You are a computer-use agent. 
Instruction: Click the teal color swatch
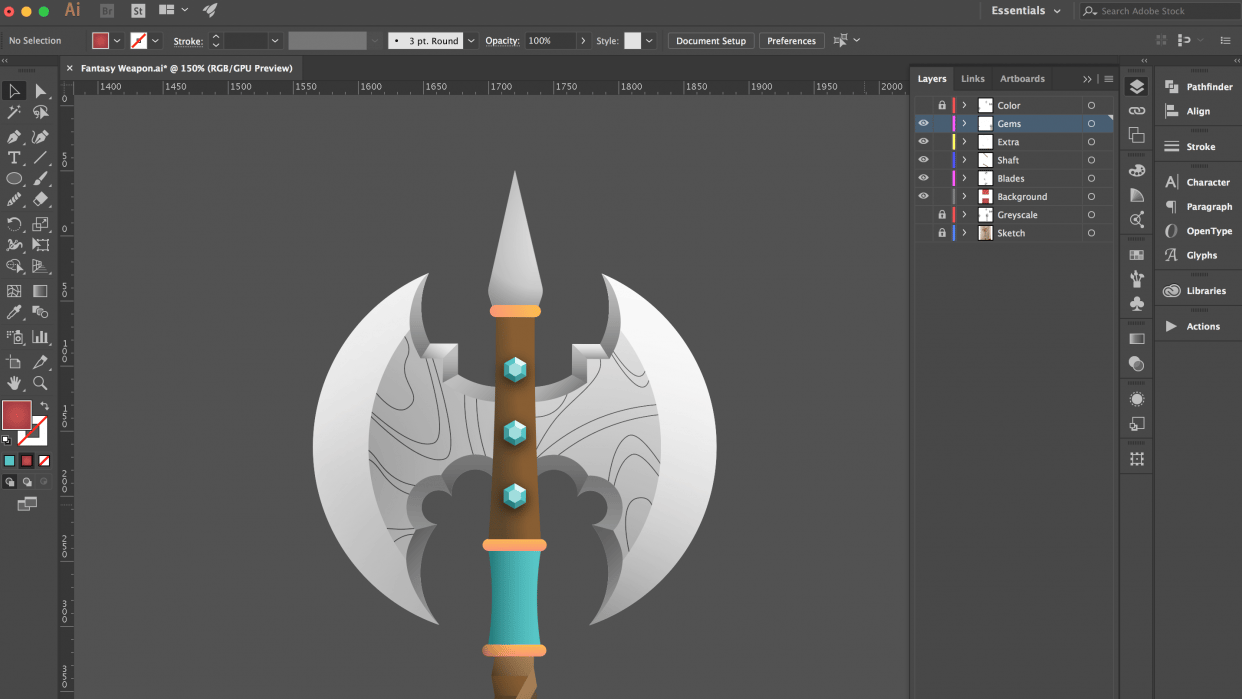point(12,461)
